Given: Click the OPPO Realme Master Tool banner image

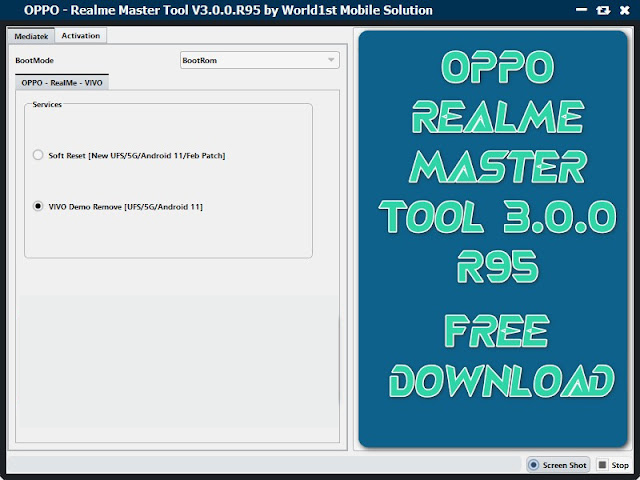Looking at the screenshot, I should pyautogui.click(x=493, y=239).
